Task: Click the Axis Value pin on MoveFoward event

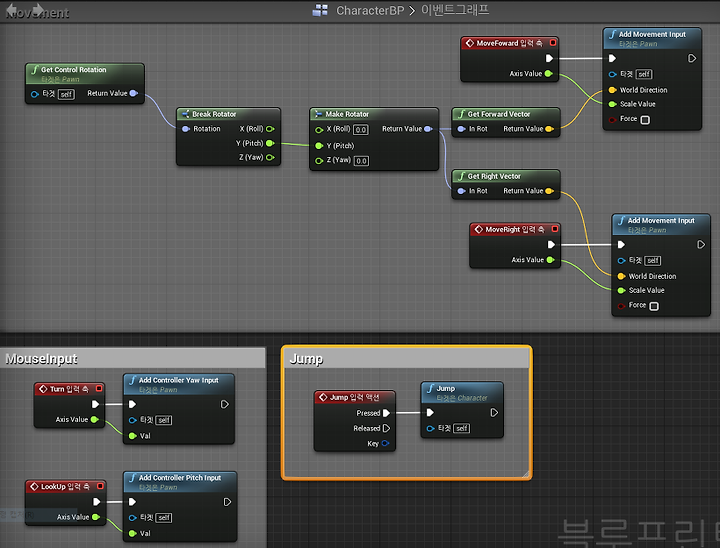Action: [548, 73]
